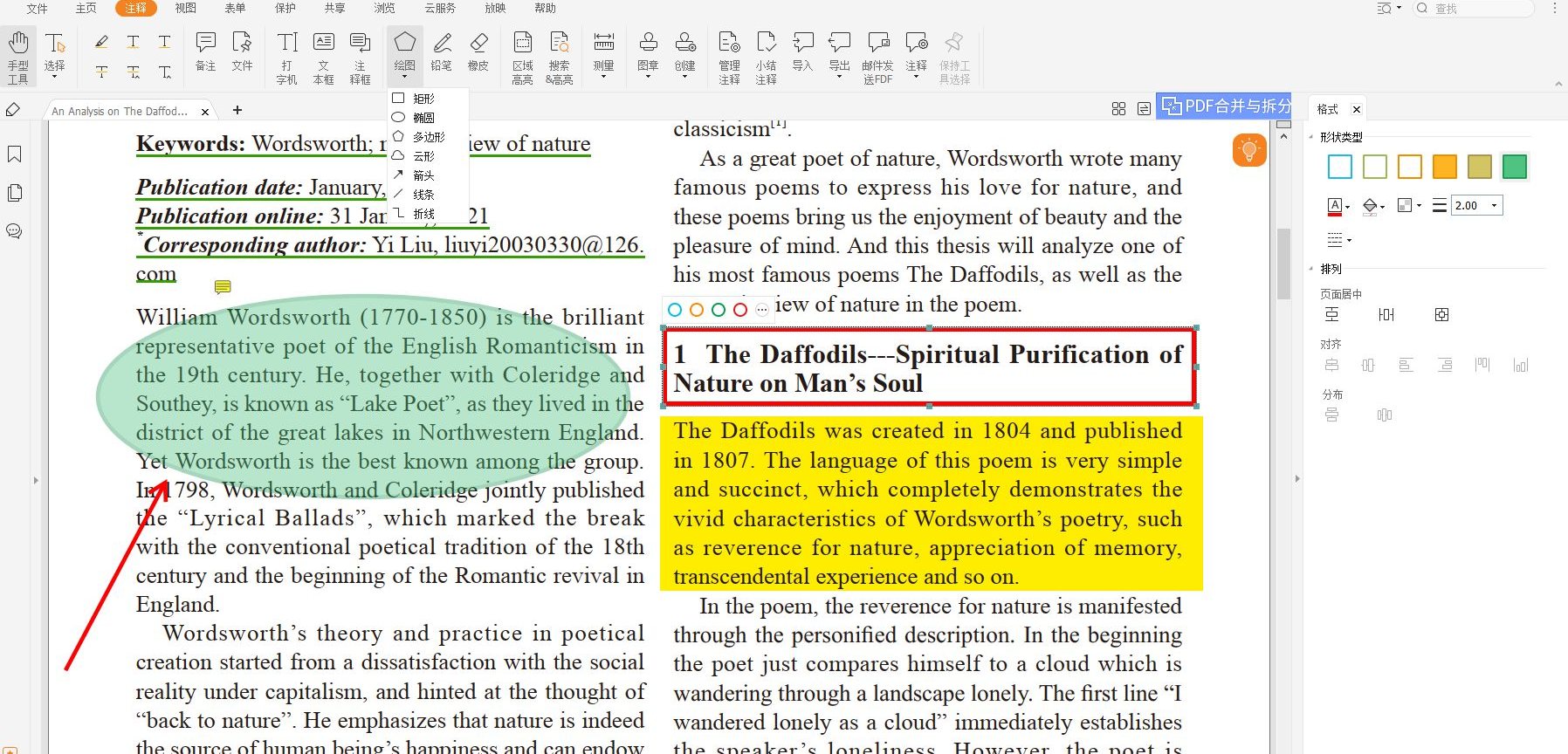Collapse the 形状类型 section
The image size is (1568, 754).
[1311, 137]
